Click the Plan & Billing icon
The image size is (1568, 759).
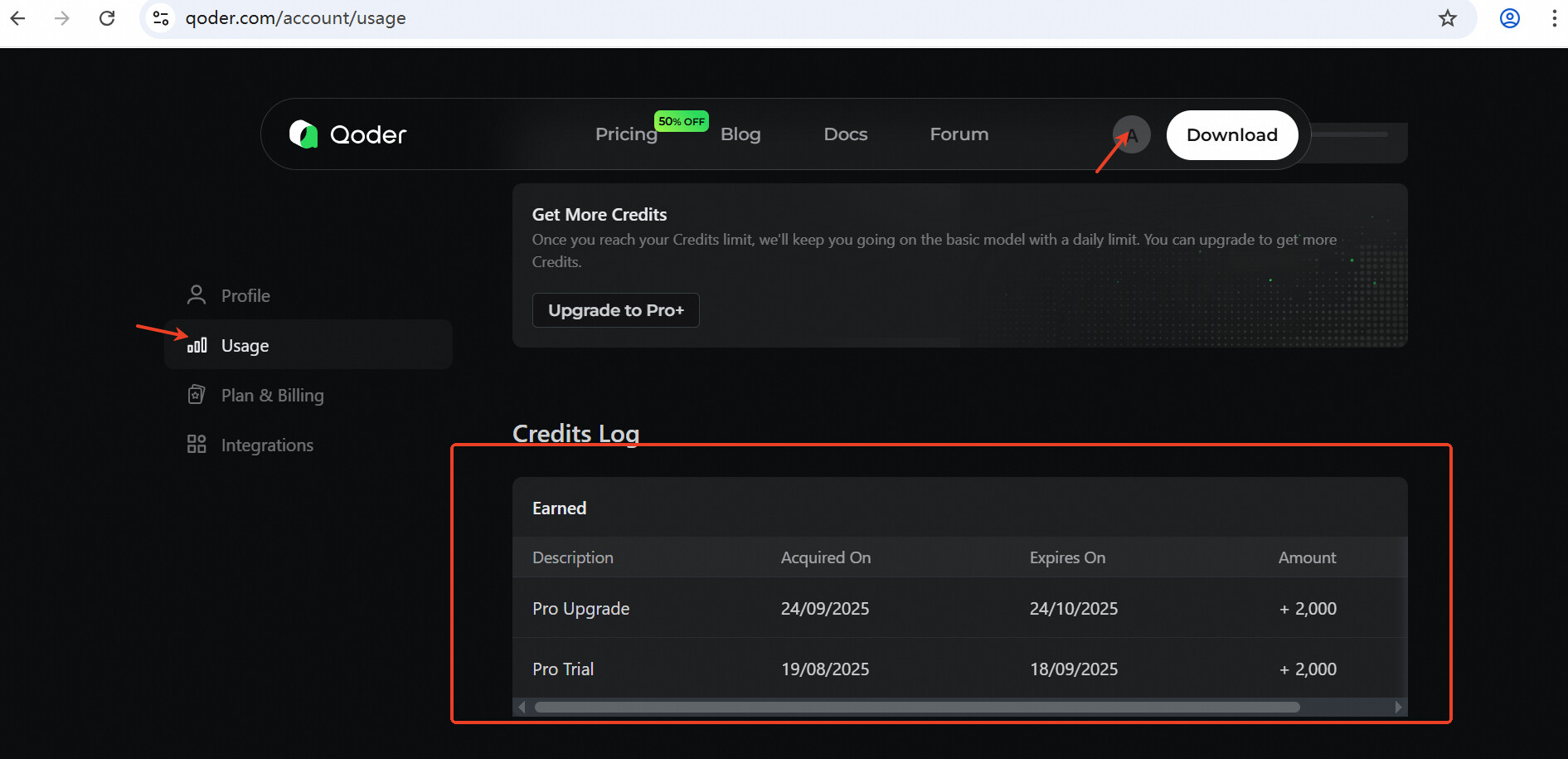click(197, 395)
